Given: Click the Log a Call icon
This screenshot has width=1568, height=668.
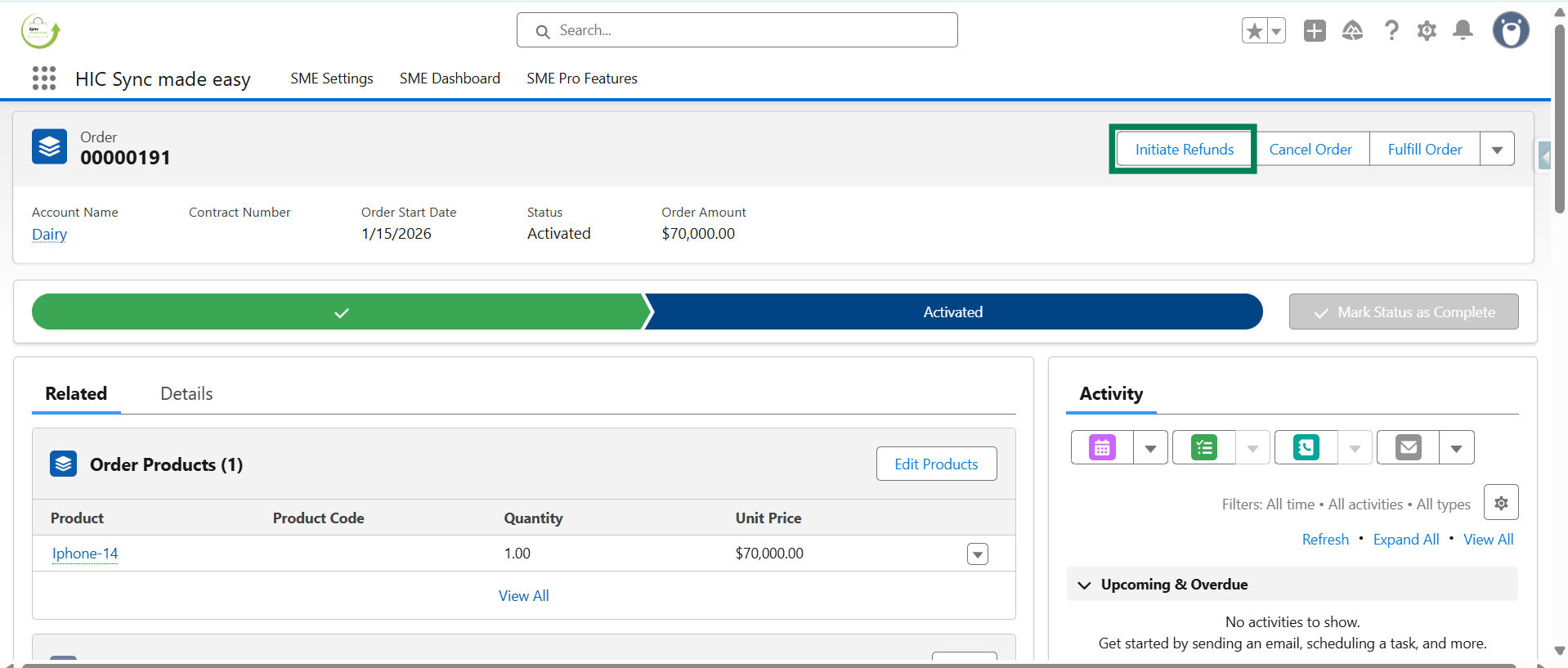Looking at the screenshot, I should pos(1306,448).
